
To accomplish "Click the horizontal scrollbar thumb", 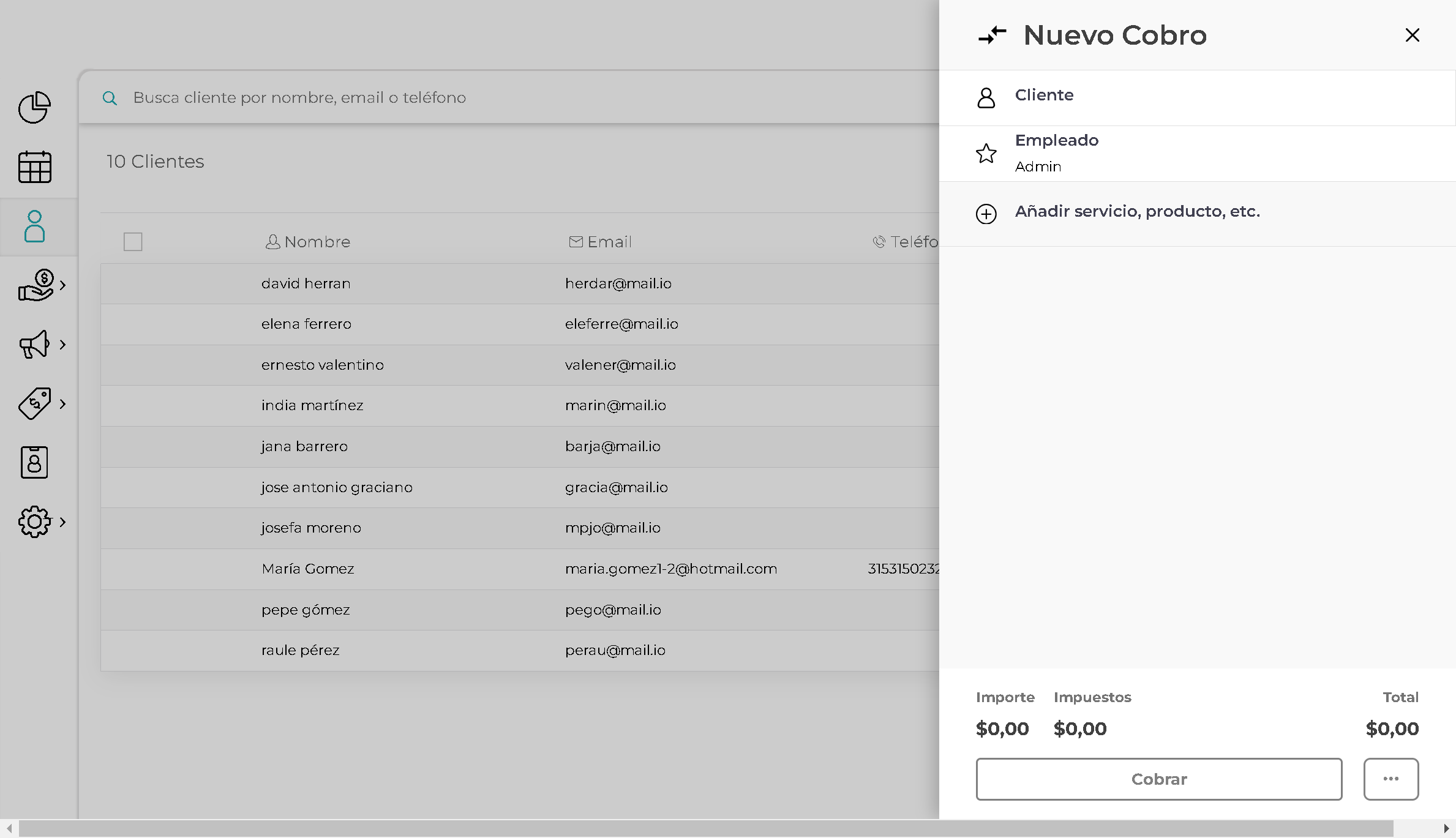I will (x=706, y=829).
